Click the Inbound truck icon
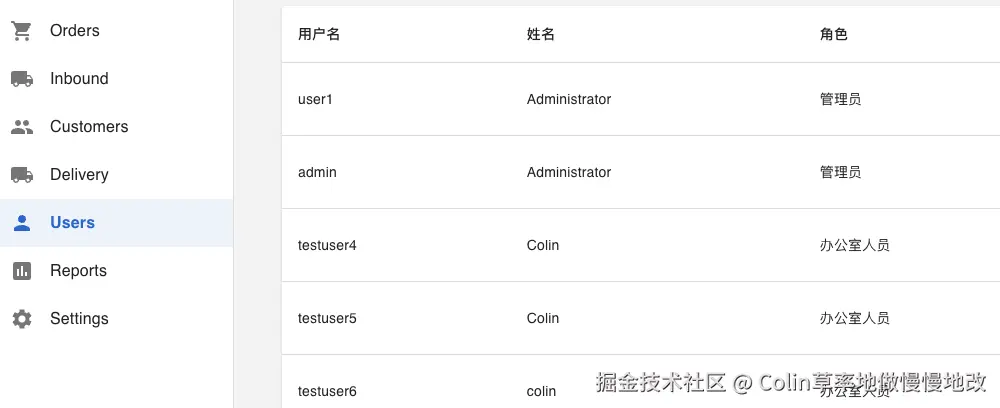The height and width of the screenshot is (408, 1000). [22, 79]
